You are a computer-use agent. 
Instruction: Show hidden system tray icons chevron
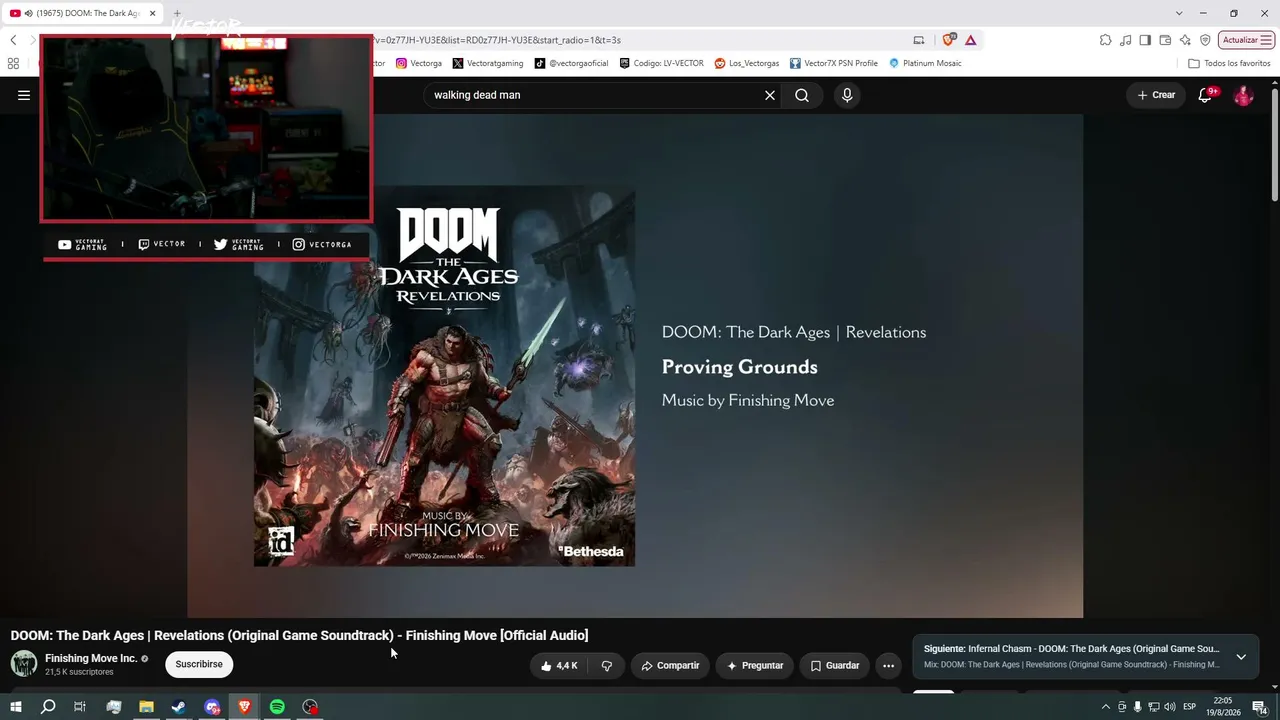(x=1106, y=707)
